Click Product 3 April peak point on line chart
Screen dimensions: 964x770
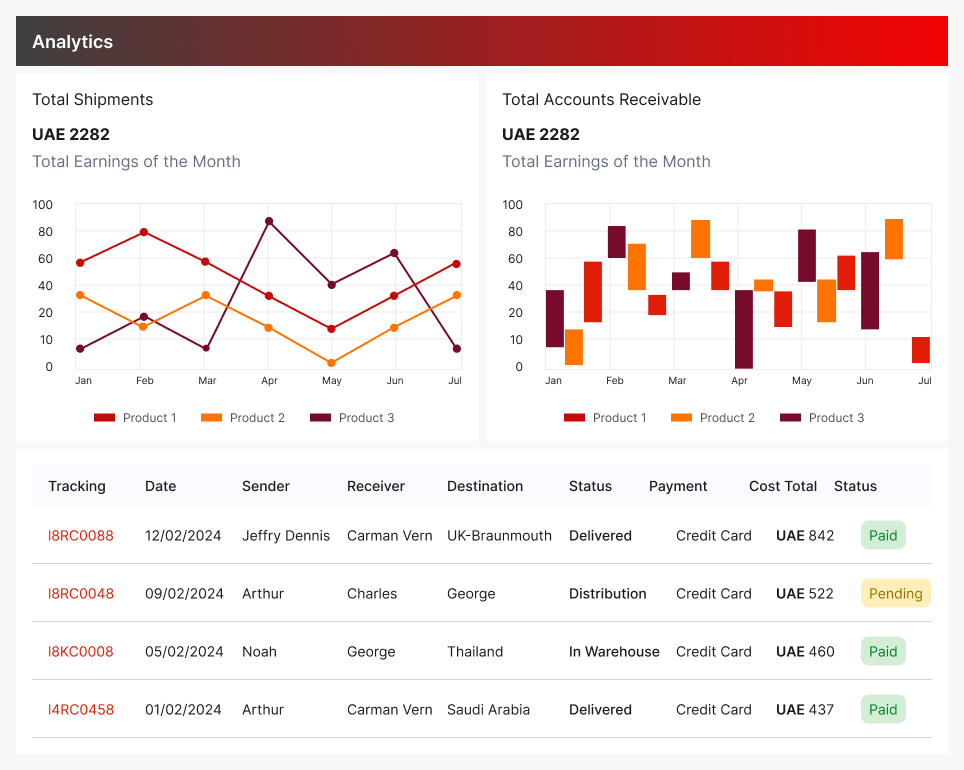[268, 221]
